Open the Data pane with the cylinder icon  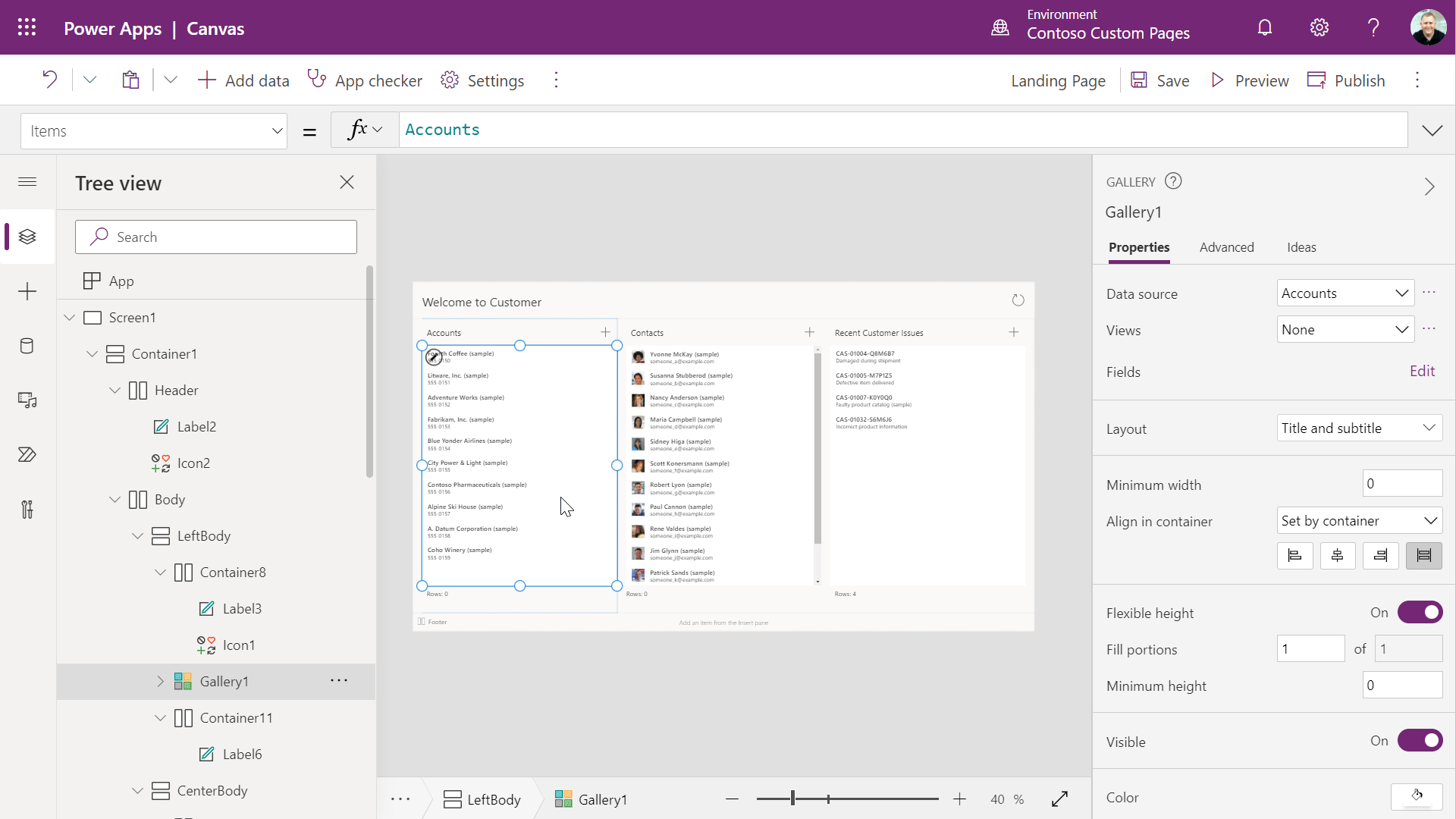pyautogui.click(x=27, y=347)
